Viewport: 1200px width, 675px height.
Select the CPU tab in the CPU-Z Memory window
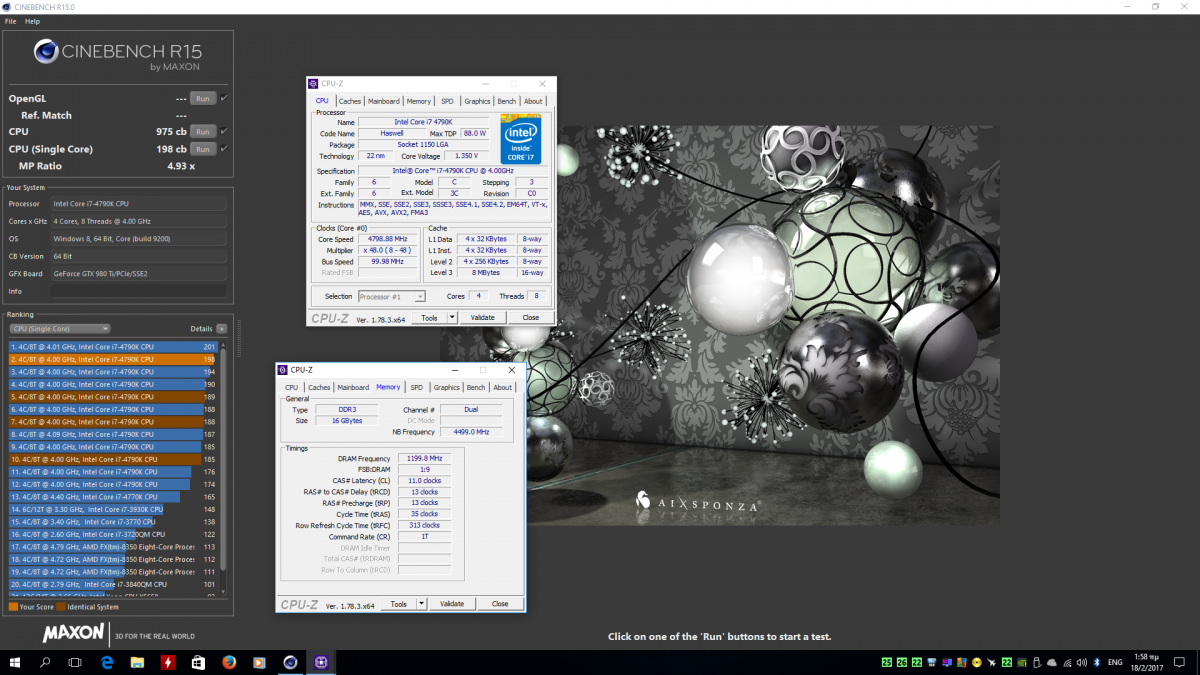pyautogui.click(x=291, y=387)
